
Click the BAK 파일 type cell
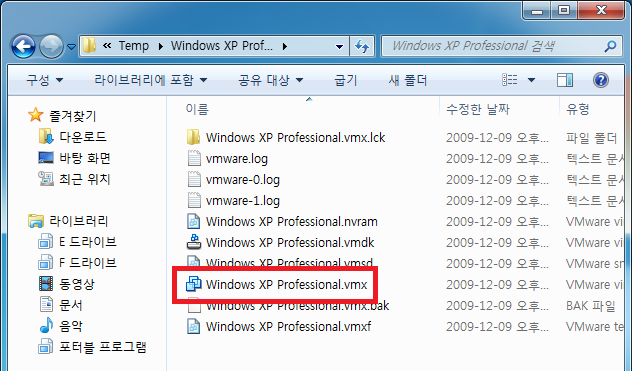590,306
